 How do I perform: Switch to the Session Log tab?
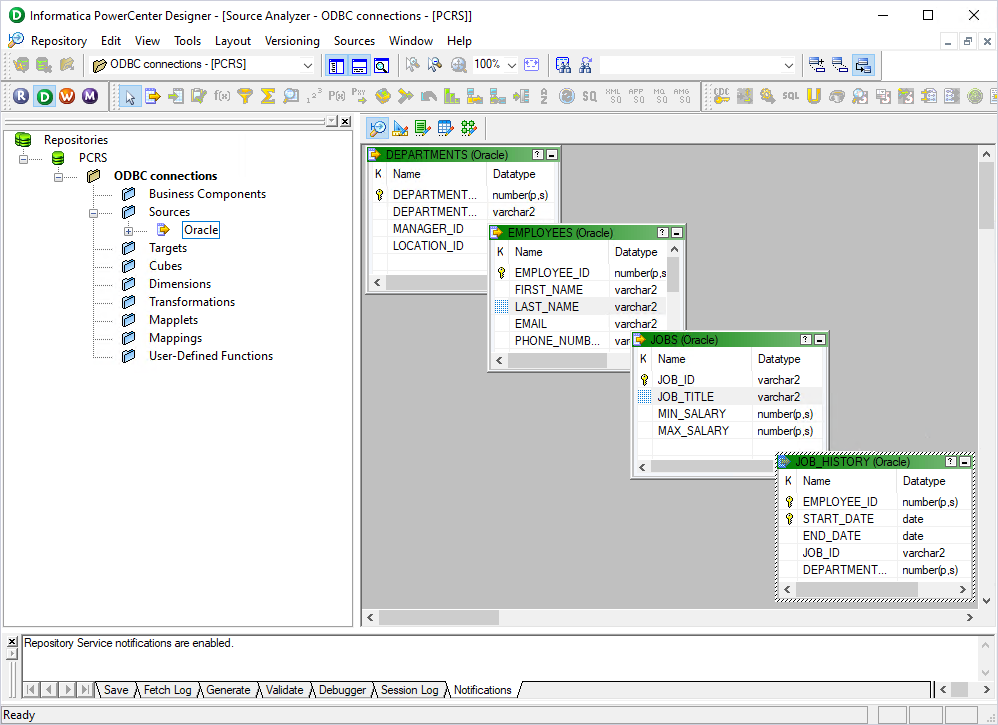[409, 690]
